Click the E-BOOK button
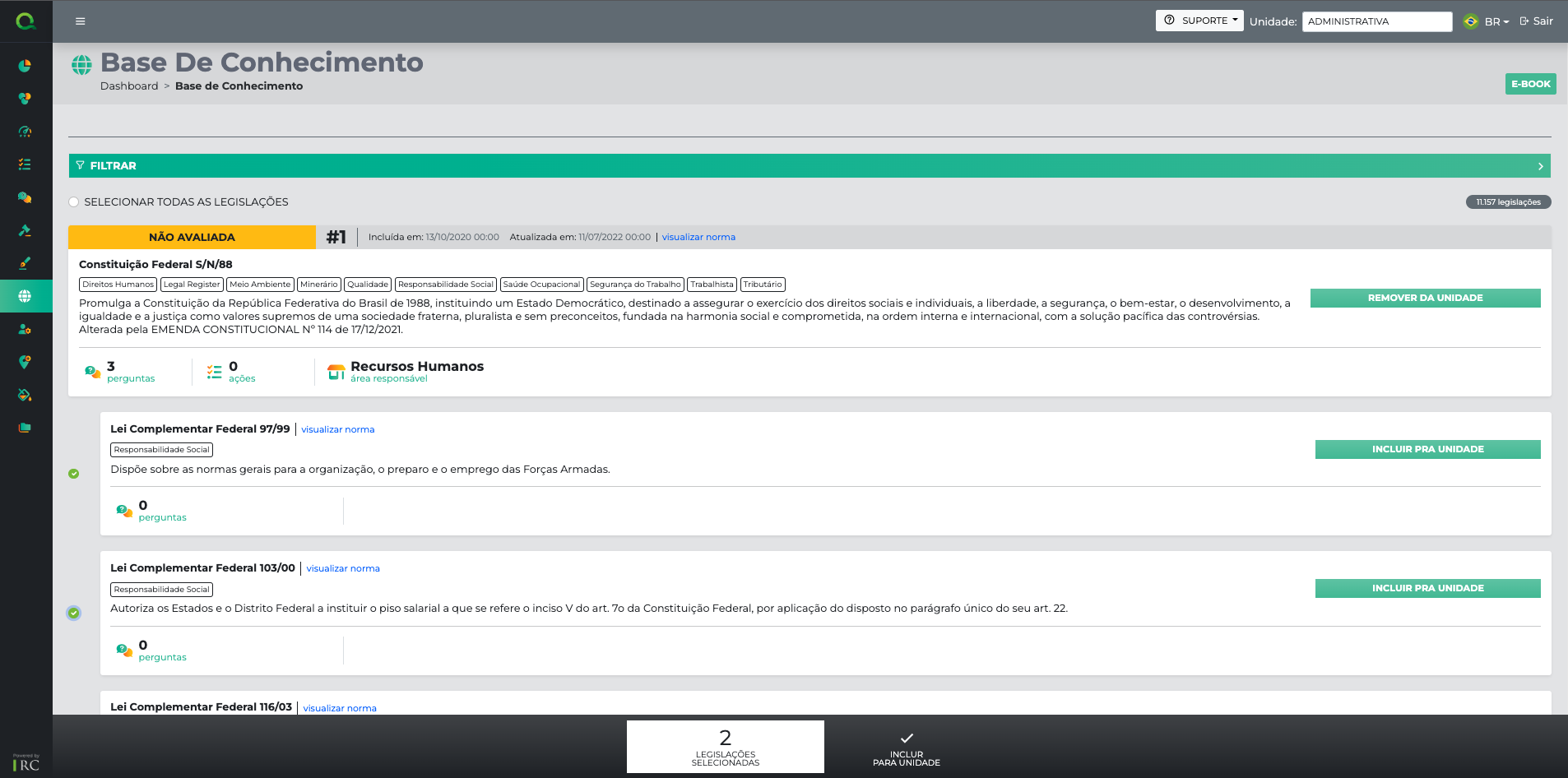 click(x=1530, y=84)
